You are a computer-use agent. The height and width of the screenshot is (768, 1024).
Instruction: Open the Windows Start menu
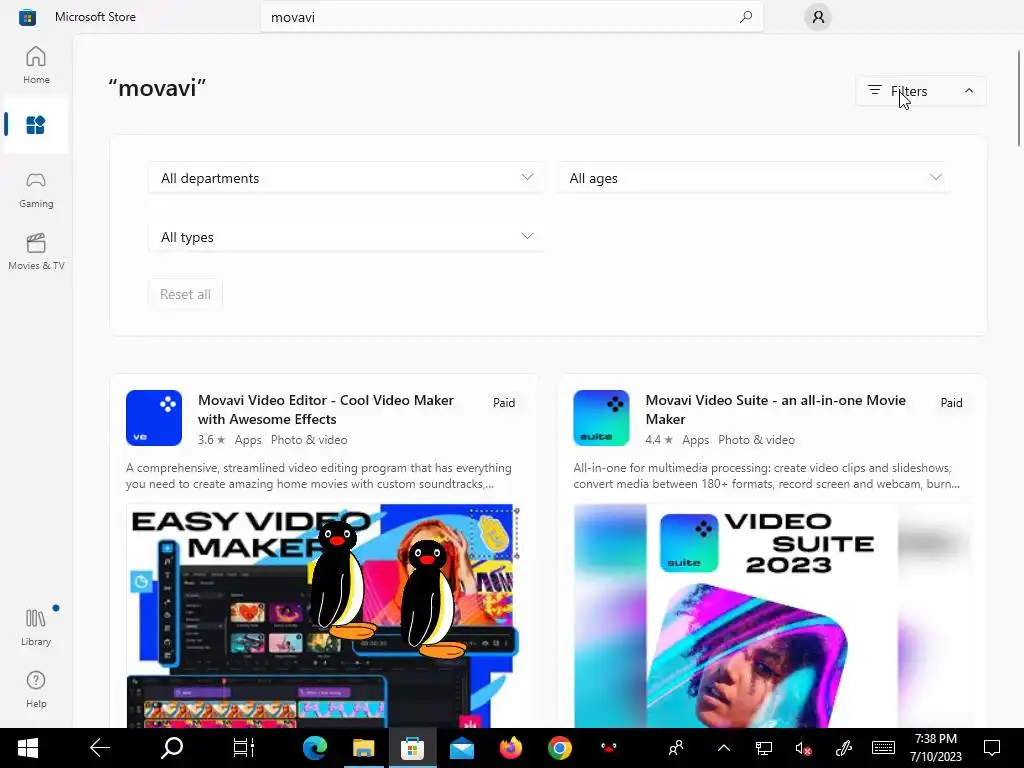pos(27,748)
